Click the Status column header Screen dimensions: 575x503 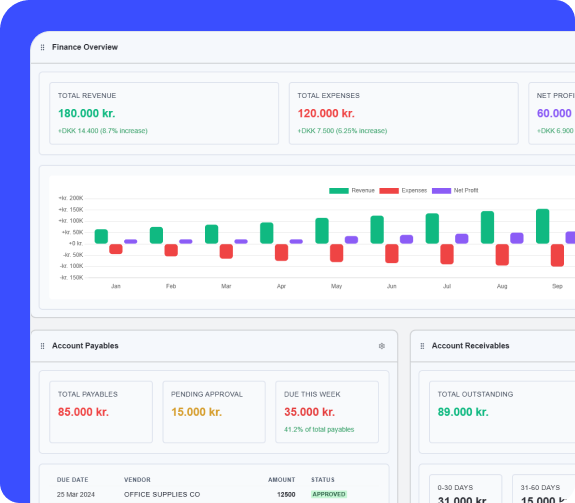323,480
